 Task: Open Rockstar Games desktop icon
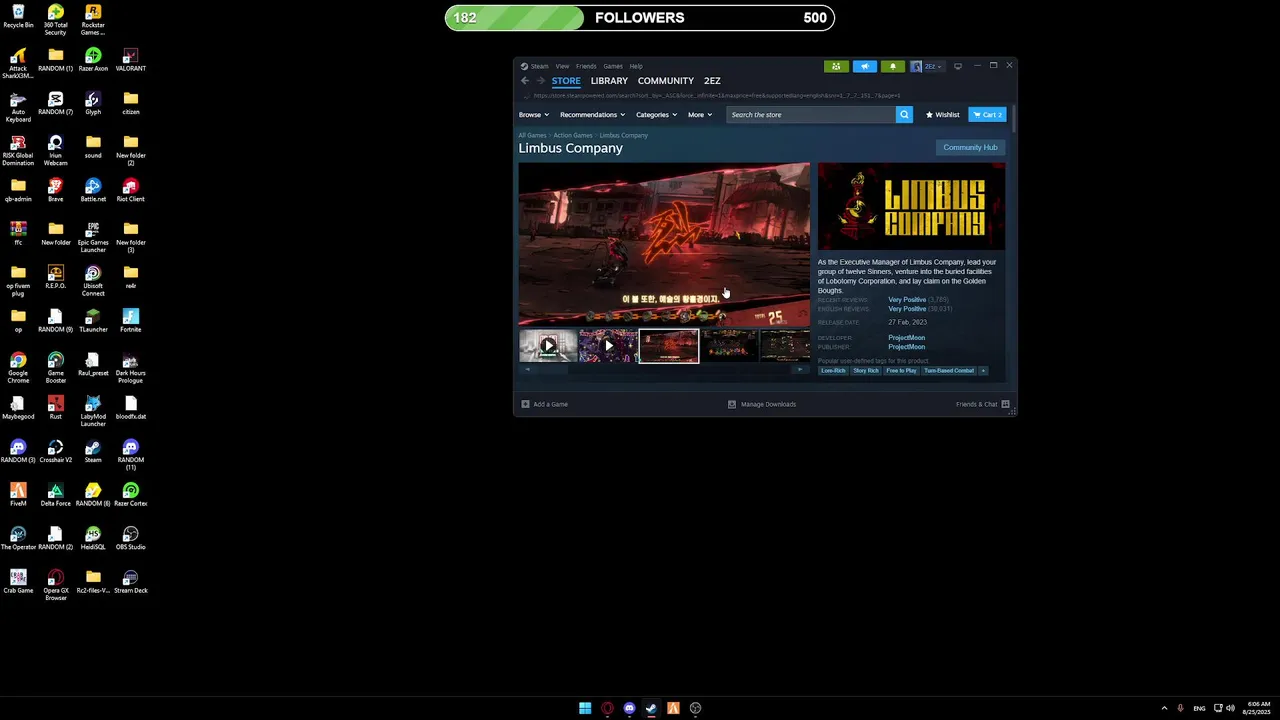(93, 19)
